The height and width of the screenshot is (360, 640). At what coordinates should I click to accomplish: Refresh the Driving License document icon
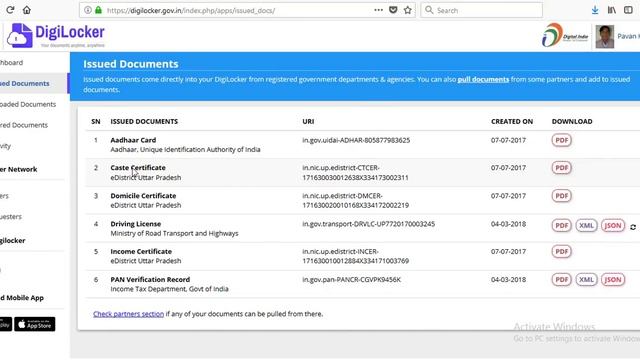coord(633,227)
